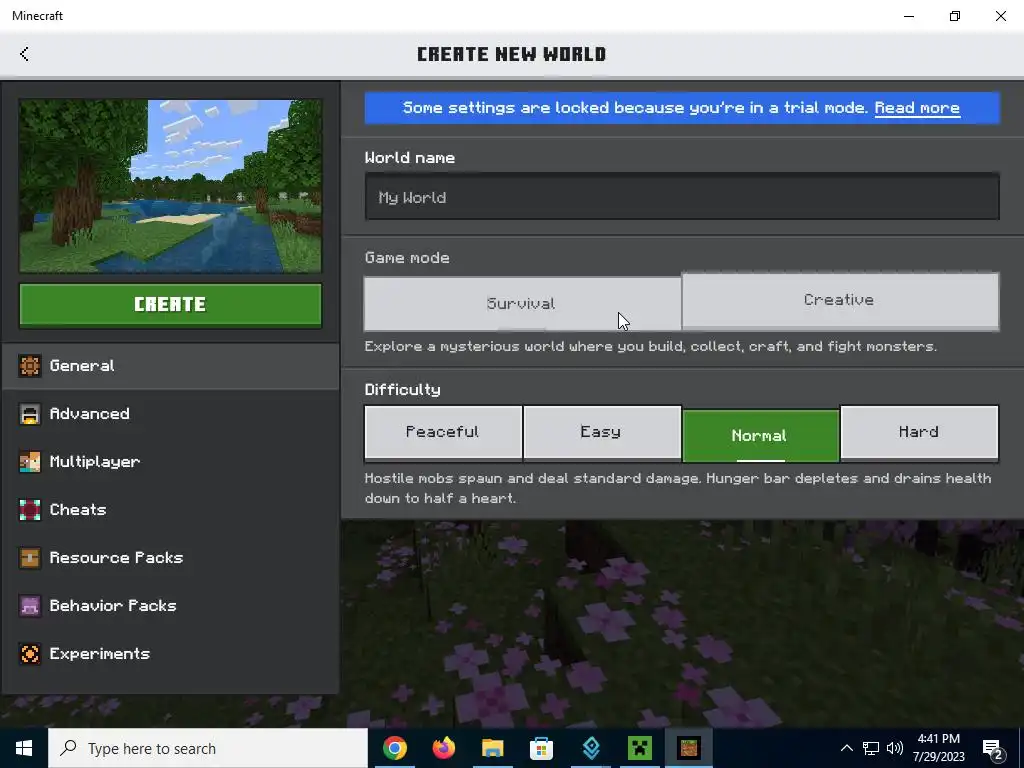
Task: Open the Multiplayer settings tab
Action: pyautogui.click(x=171, y=462)
